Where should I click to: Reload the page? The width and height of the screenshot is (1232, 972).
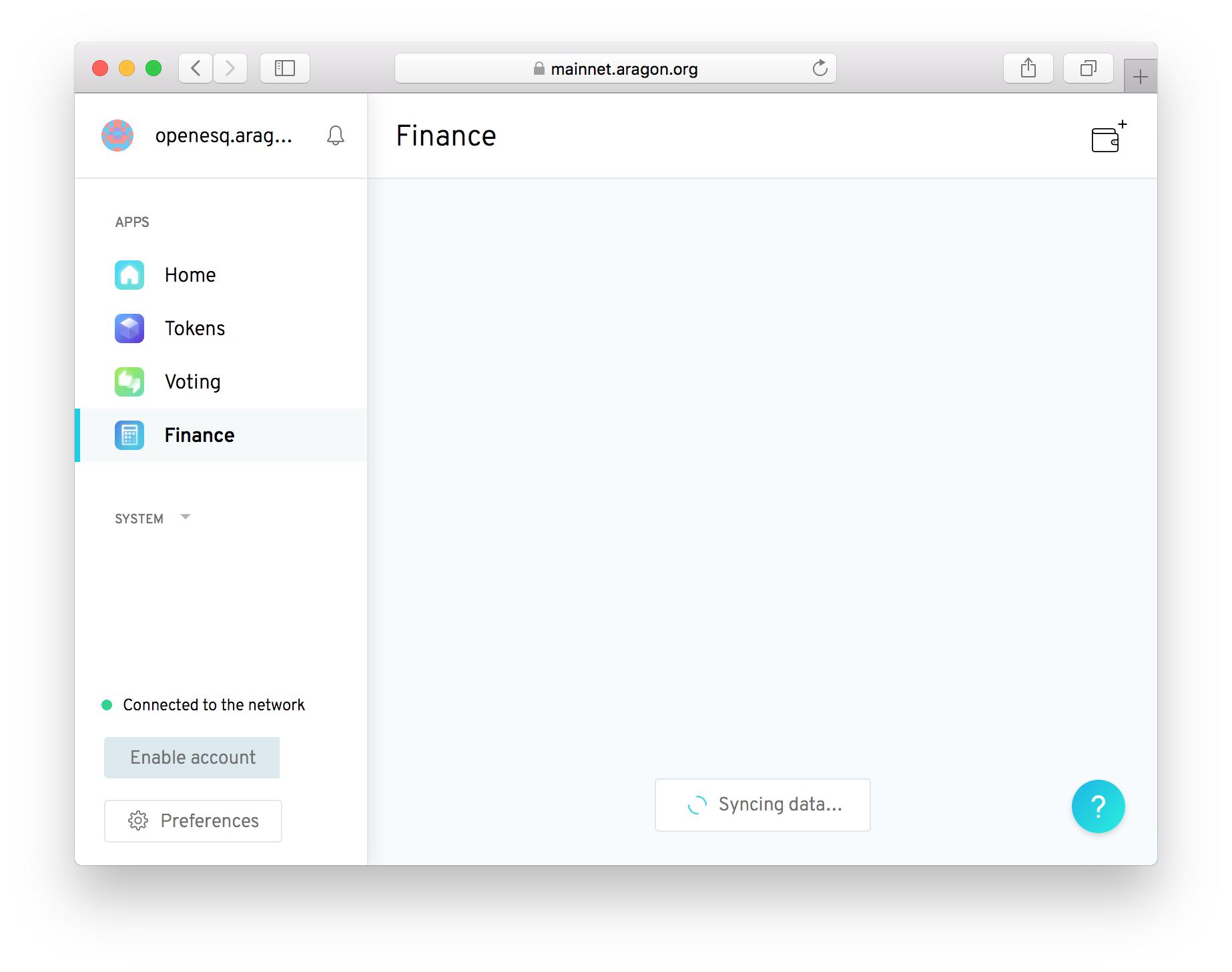[820, 68]
